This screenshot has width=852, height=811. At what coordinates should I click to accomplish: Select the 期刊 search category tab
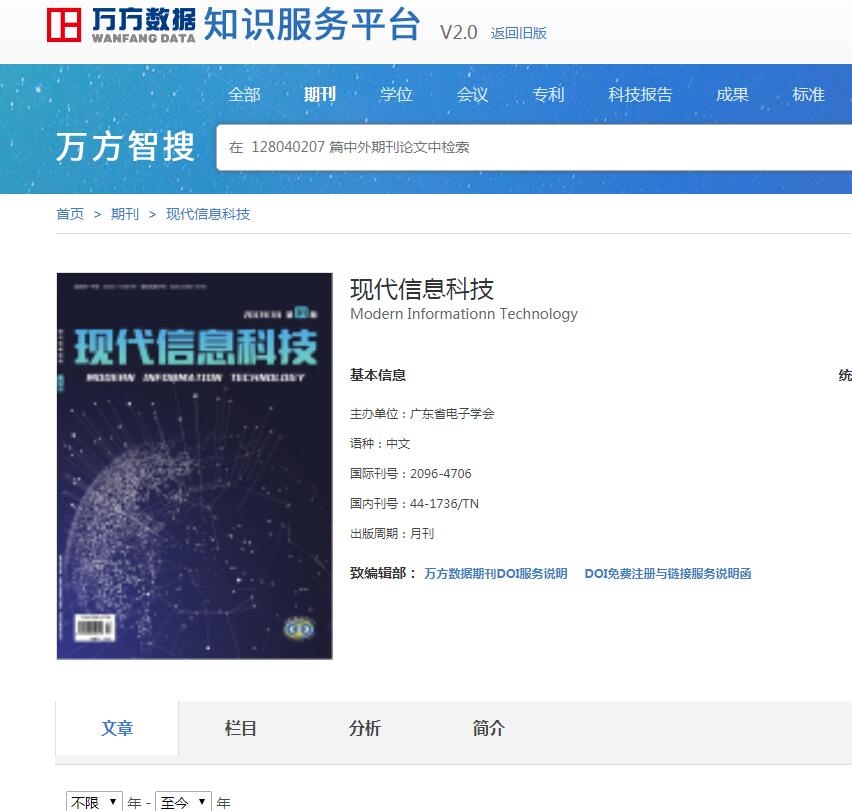point(320,95)
